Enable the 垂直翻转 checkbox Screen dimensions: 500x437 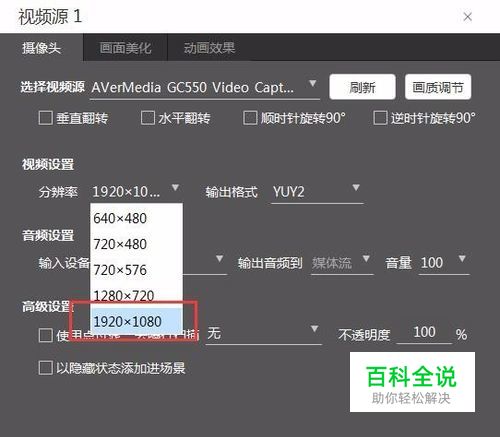coord(45,118)
